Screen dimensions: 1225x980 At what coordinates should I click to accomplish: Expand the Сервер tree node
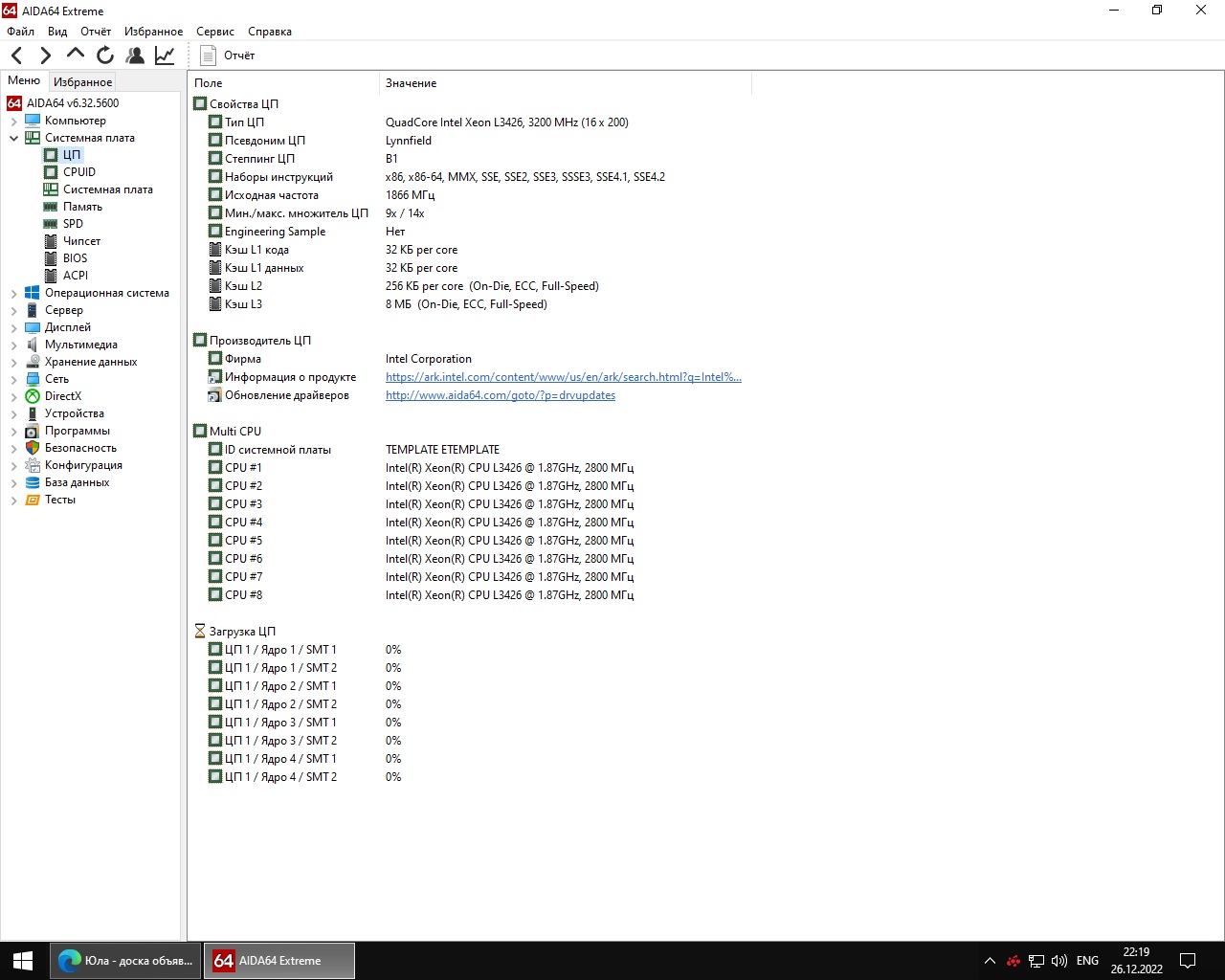[14, 310]
